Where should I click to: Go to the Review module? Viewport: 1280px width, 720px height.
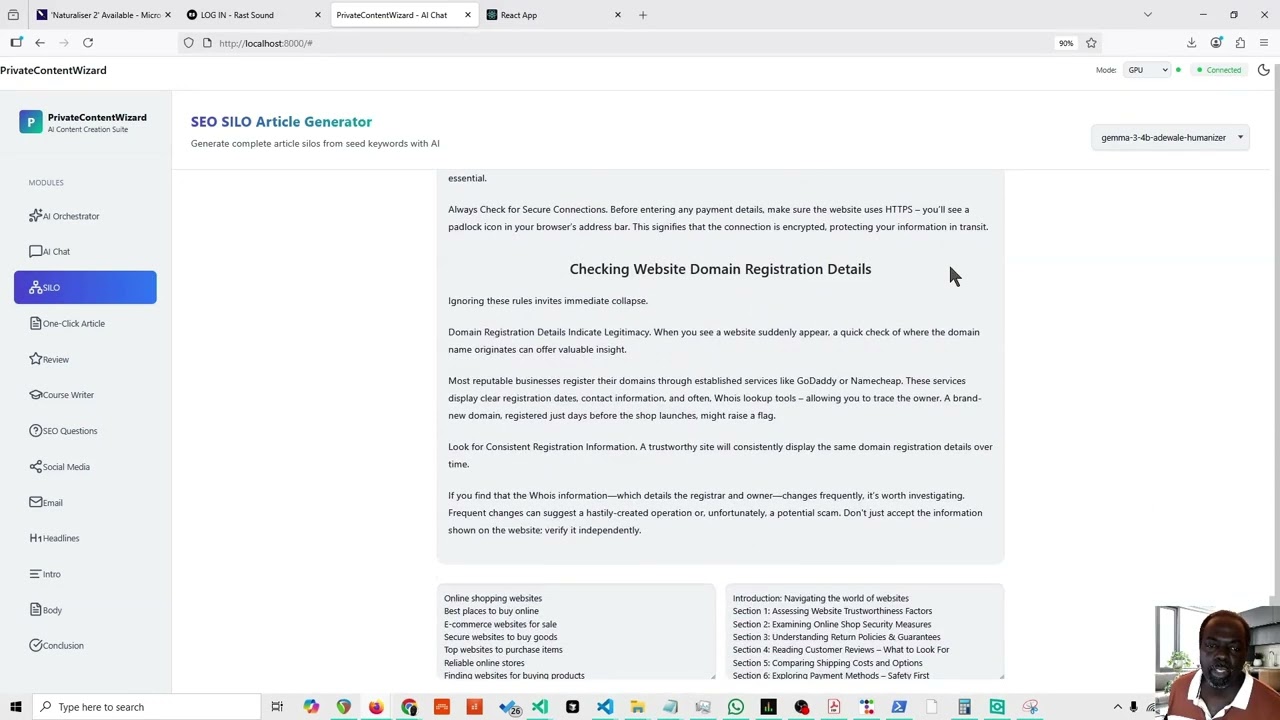tap(85, 360)
